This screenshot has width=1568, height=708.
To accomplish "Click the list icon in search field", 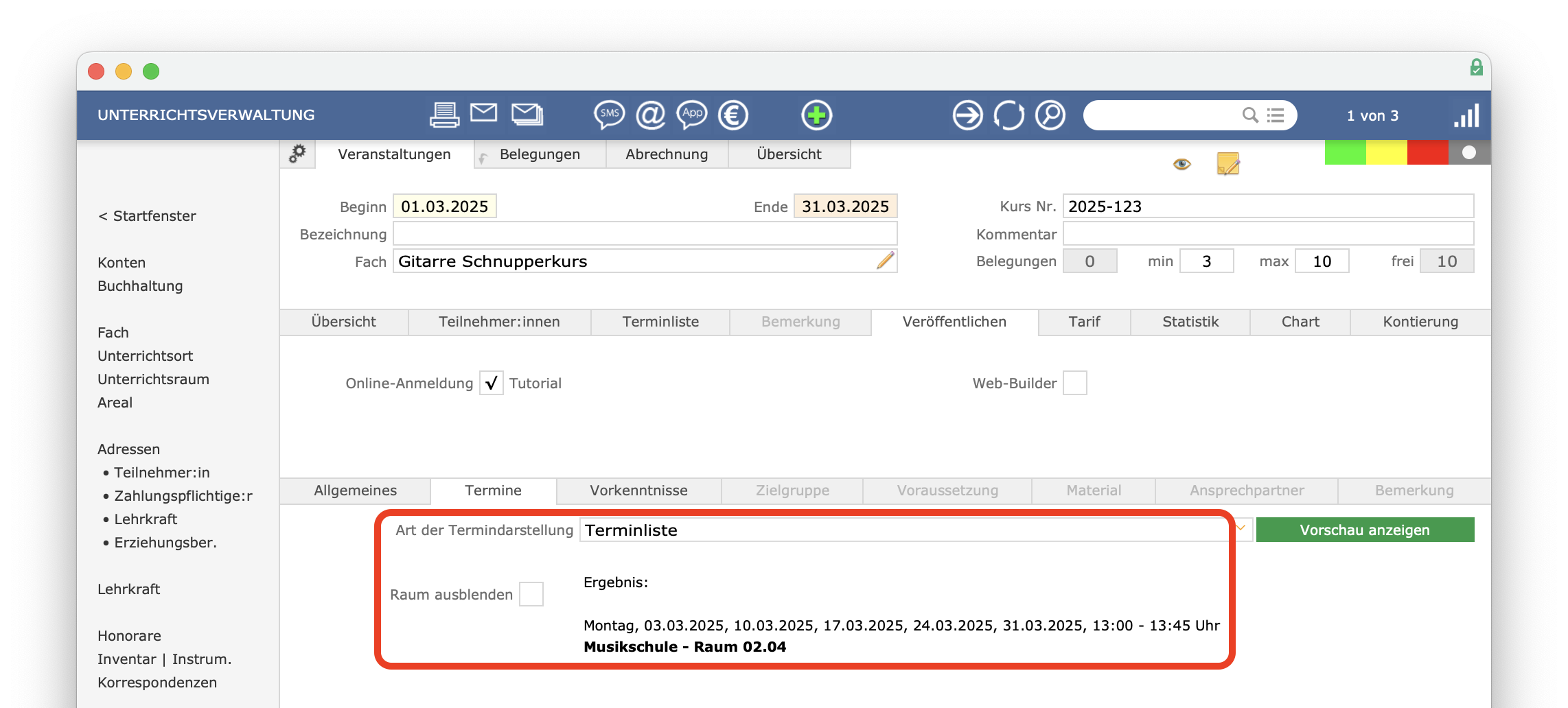I will [x=1276, y=115].
